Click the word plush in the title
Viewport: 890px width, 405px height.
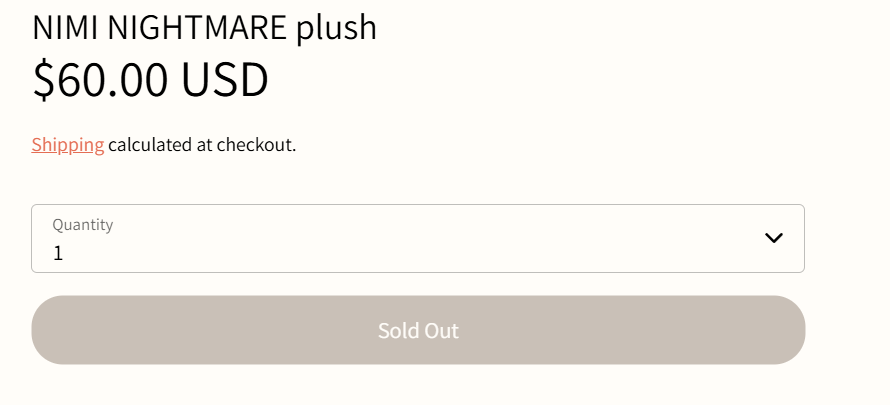(x=336, y=28)
